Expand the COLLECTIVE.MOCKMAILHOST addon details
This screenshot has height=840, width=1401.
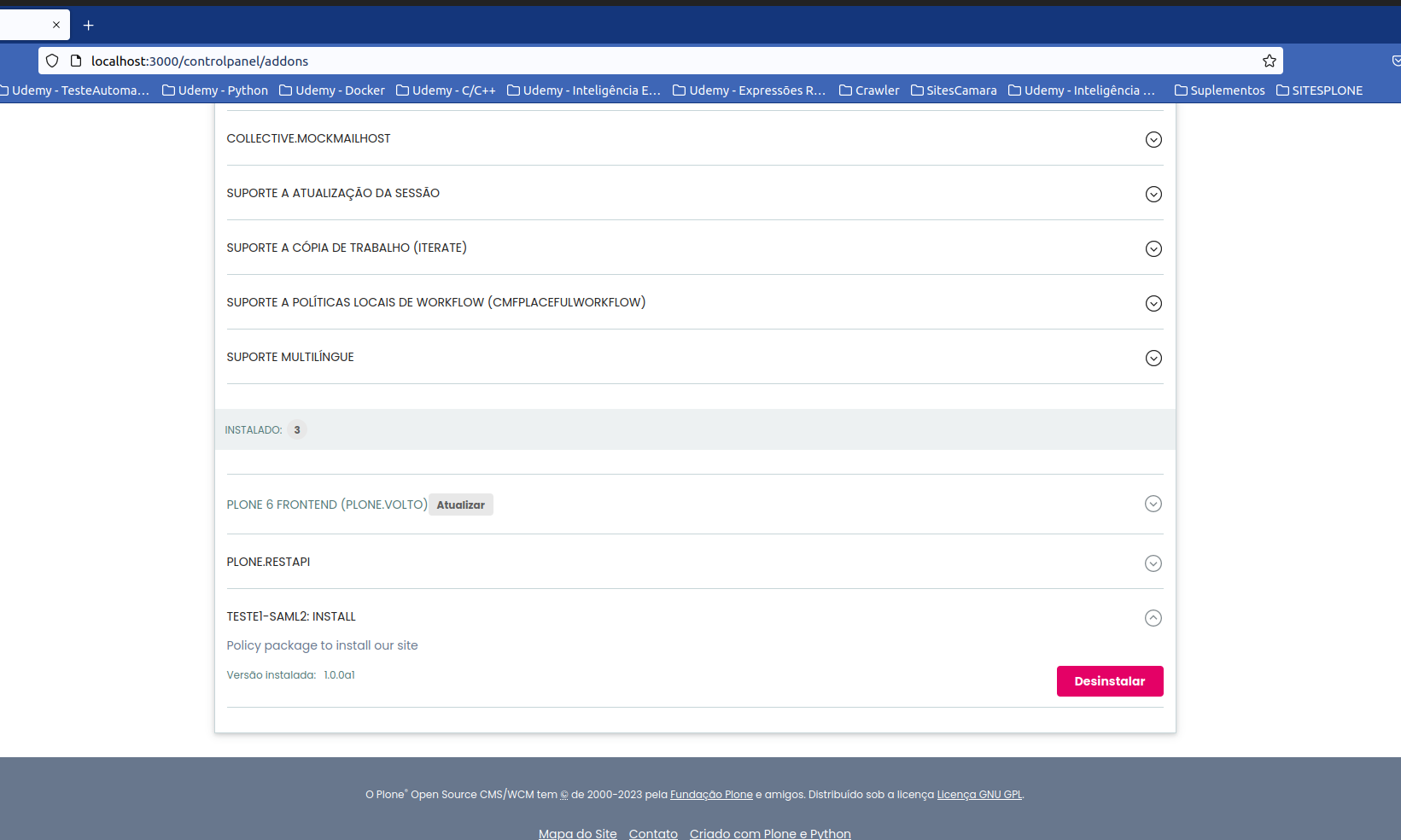1153,139
